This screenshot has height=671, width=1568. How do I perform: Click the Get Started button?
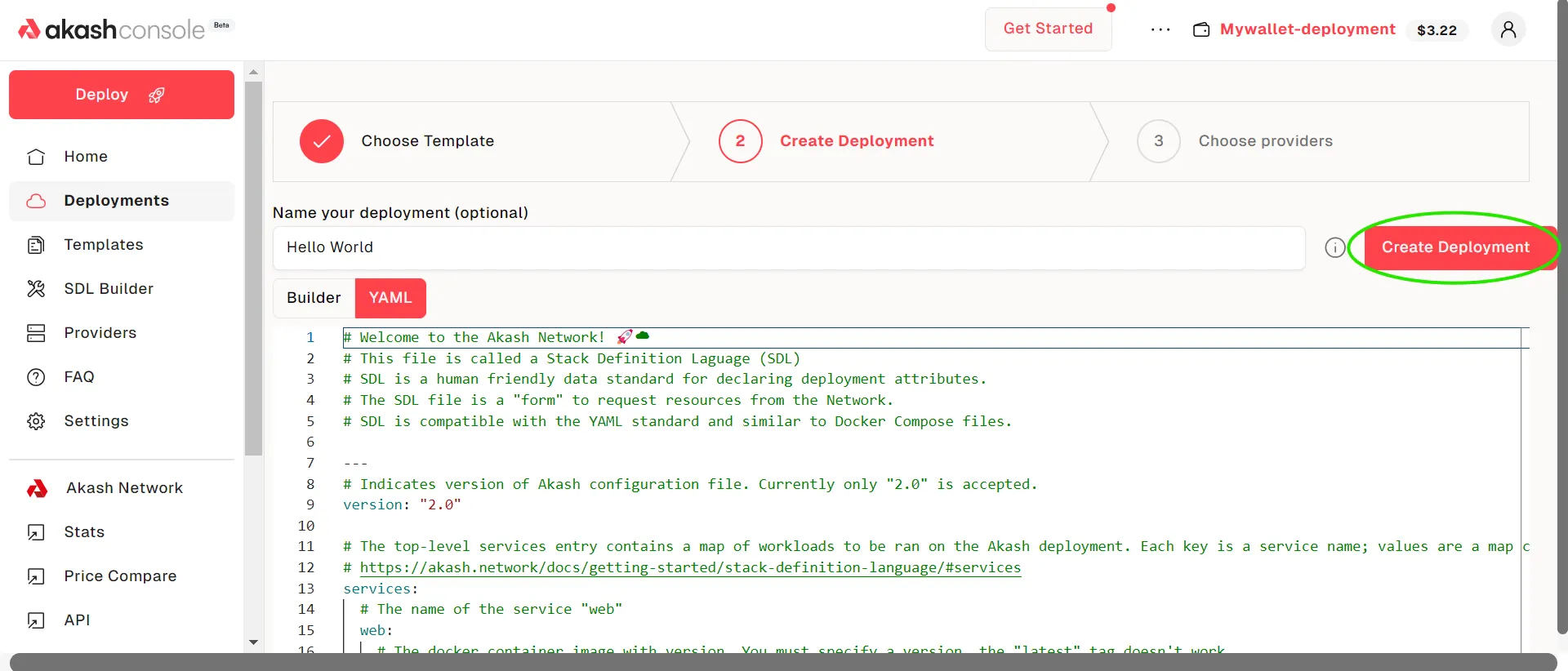click(1048, 29)
